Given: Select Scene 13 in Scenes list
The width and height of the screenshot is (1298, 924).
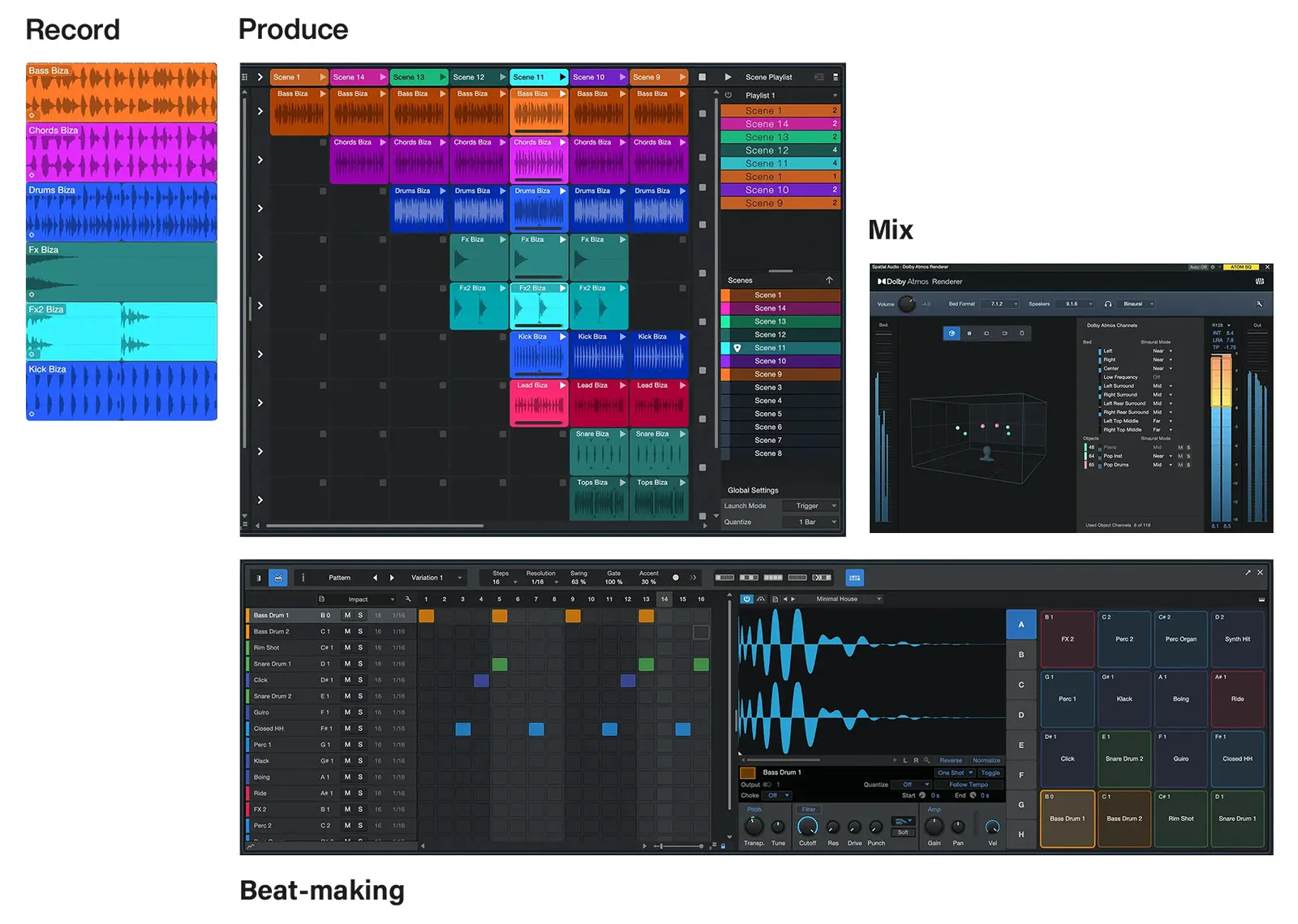Looking at the screenshot, I should click(x=770, y=321).
